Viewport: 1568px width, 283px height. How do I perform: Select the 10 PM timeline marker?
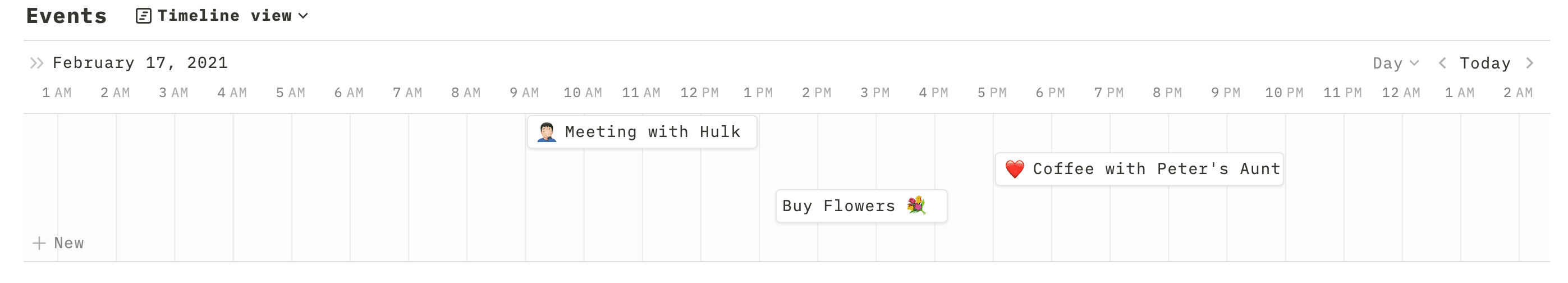(x=1283, y=93)
